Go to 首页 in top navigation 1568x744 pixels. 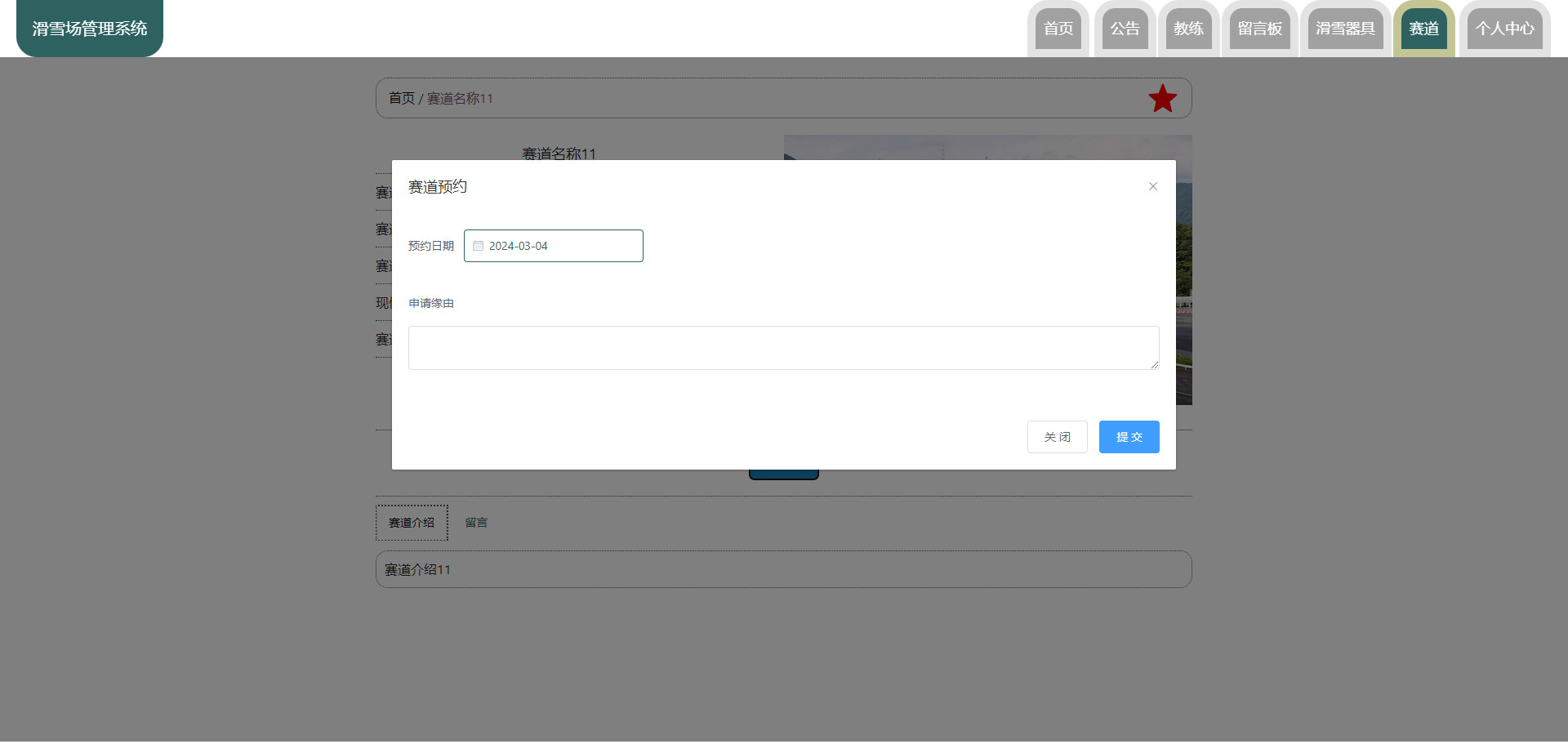pos(1058,29)
